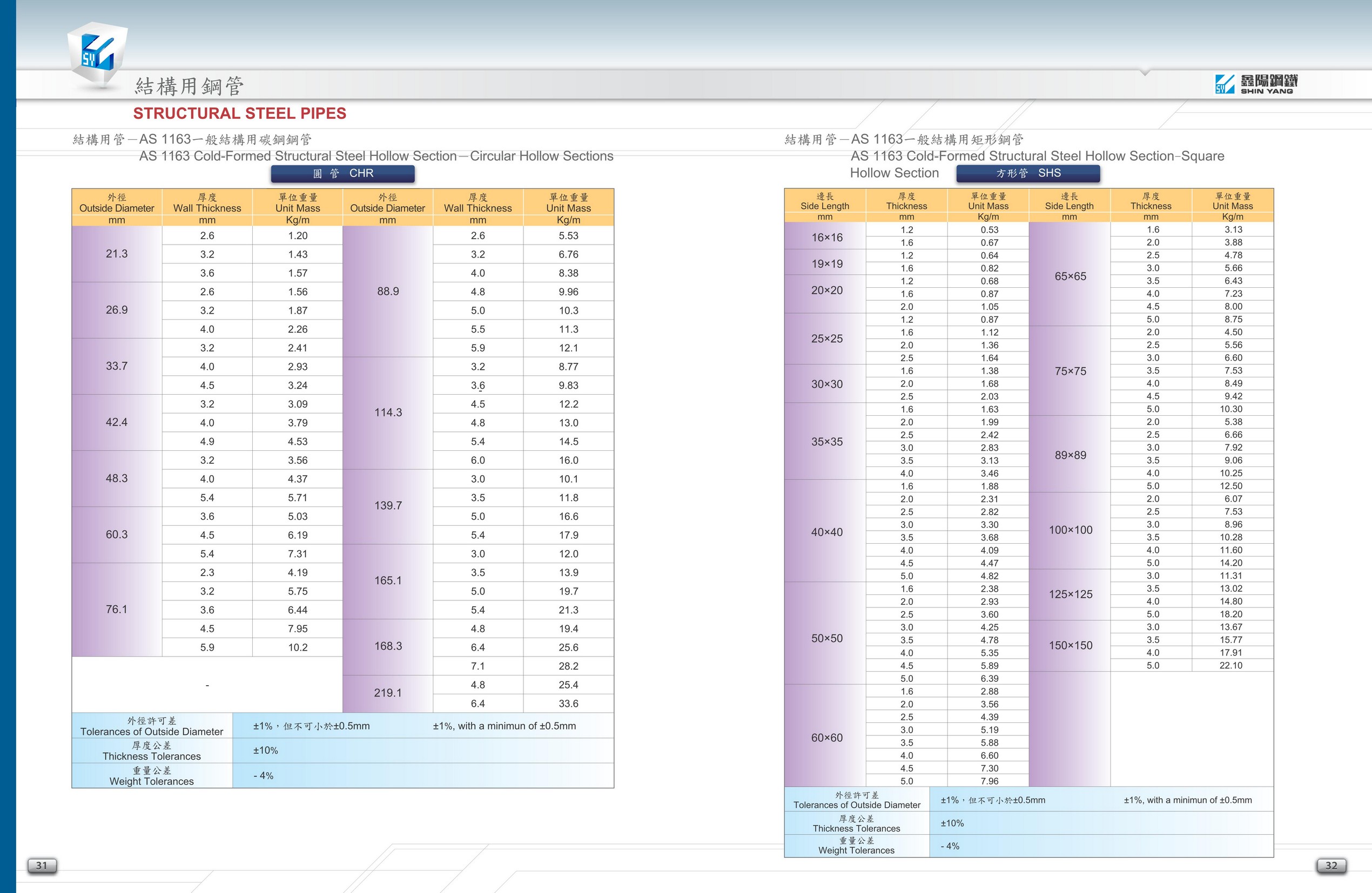Viewport: 1372px width, 893px height.
Task: Click the 100×100 side length cell
Action: [x=1070, y=530]
